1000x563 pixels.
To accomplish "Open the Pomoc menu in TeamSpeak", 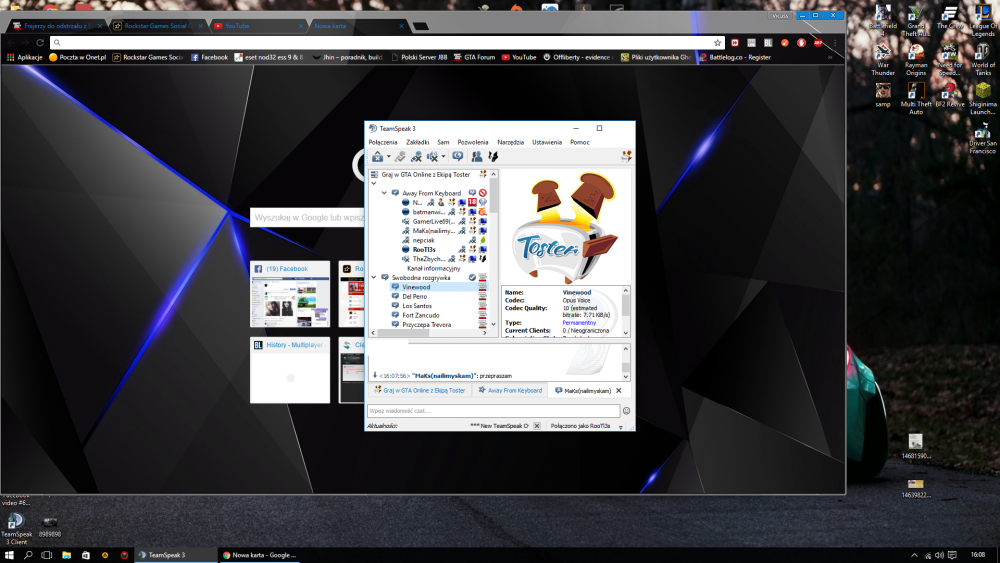I will click(x=580, y=142).
